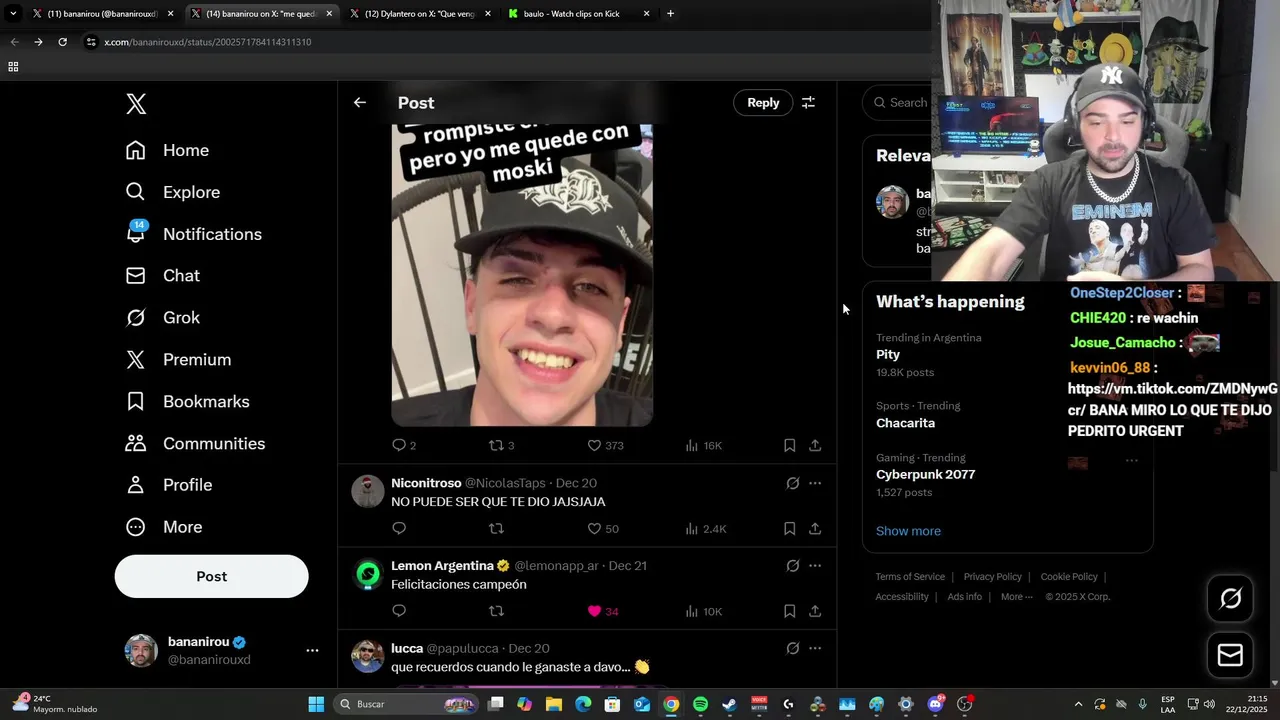Click the Reply button in header

pos(763,102)
